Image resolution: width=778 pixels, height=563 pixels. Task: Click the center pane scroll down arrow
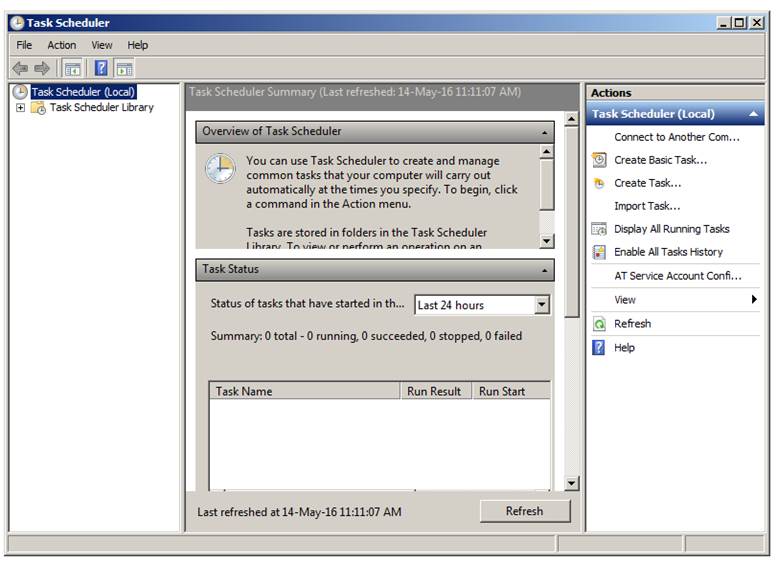coord(572,483)
